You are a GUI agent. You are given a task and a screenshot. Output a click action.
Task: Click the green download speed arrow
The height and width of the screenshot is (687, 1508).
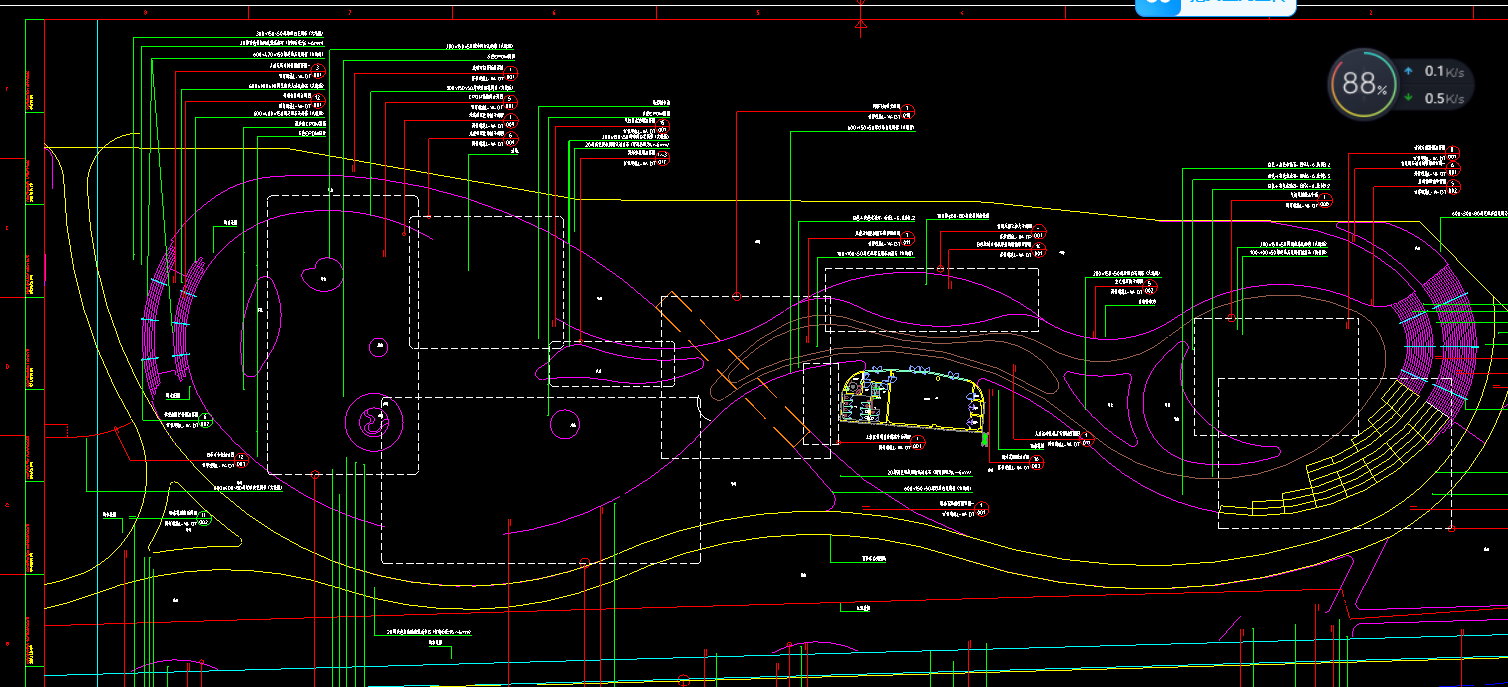pyautogui.click(x=1408, y=97)
